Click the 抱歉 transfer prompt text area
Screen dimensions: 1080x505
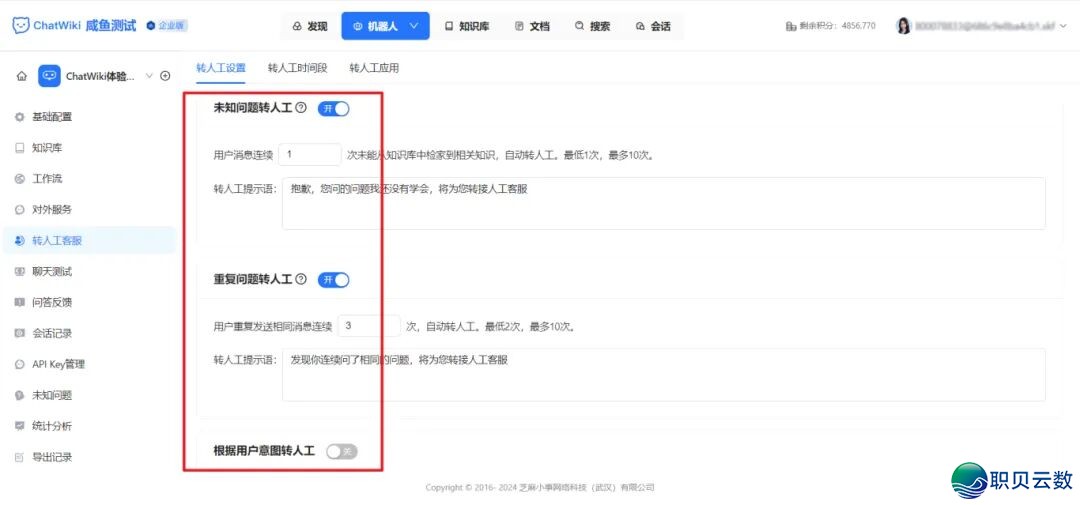point(664,203)
